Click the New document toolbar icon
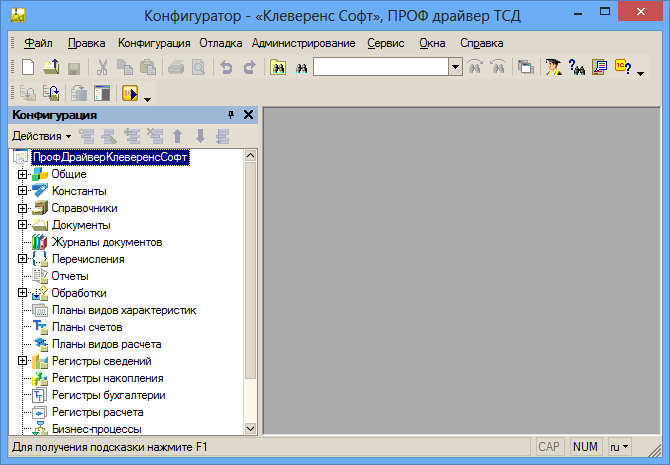The image size is (670, 465). [x=28, y=68]
